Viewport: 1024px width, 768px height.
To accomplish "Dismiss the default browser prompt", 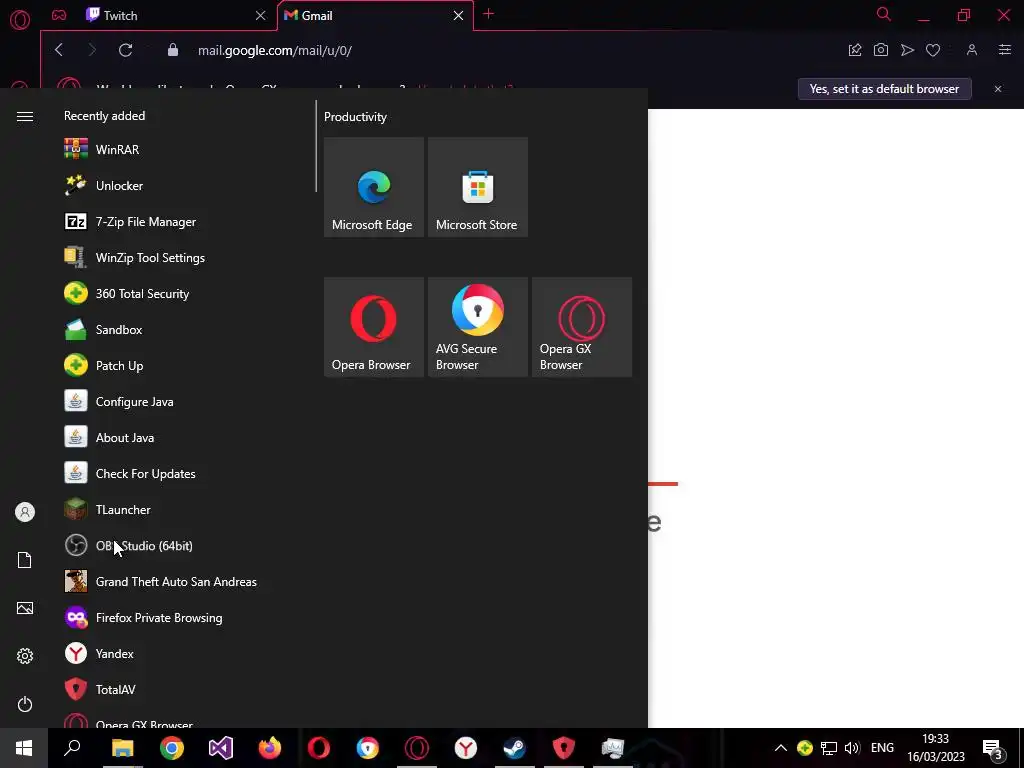I will [x=998, y=89].
